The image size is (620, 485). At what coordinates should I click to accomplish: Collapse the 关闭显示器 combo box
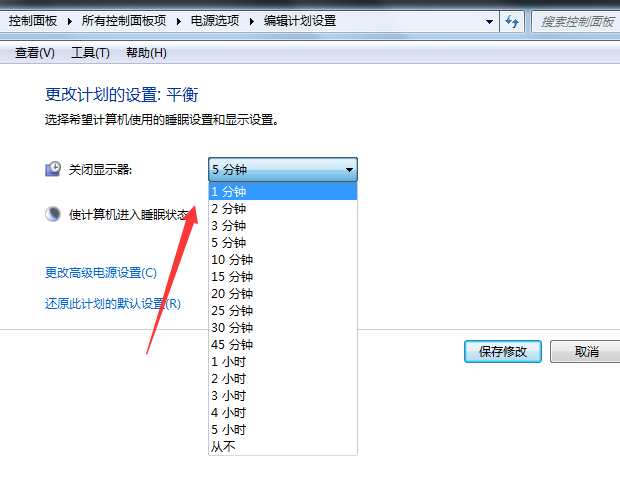pos(349,170)
